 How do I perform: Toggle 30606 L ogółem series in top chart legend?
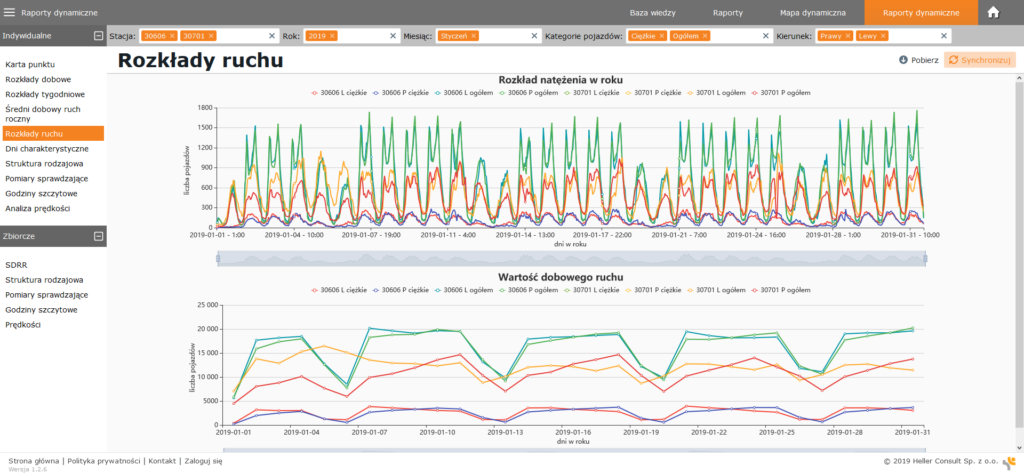point(464,93)
